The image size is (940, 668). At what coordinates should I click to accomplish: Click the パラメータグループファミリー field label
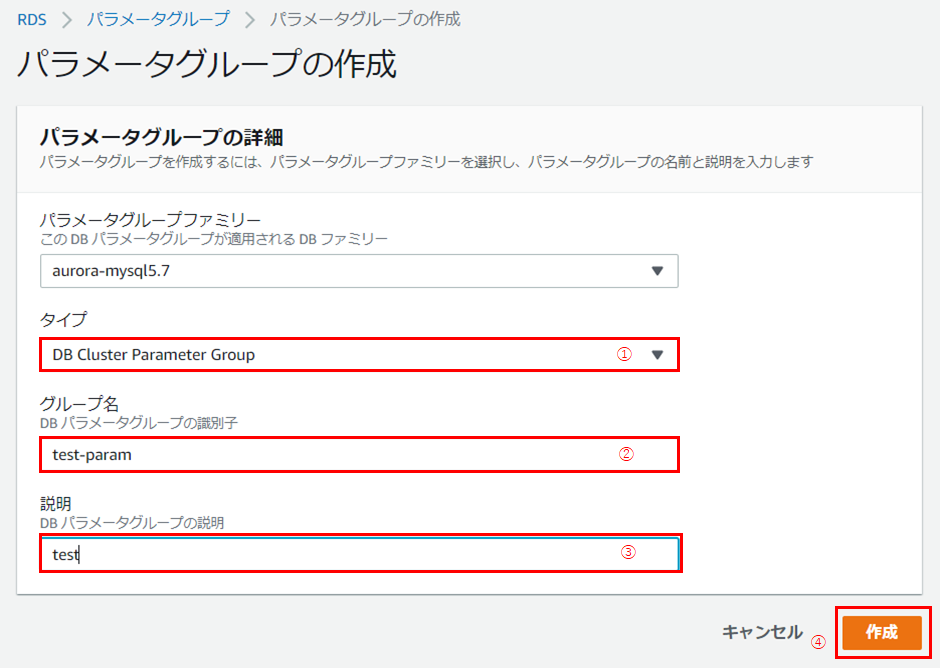pyautogui.click(x=150, y=220)
